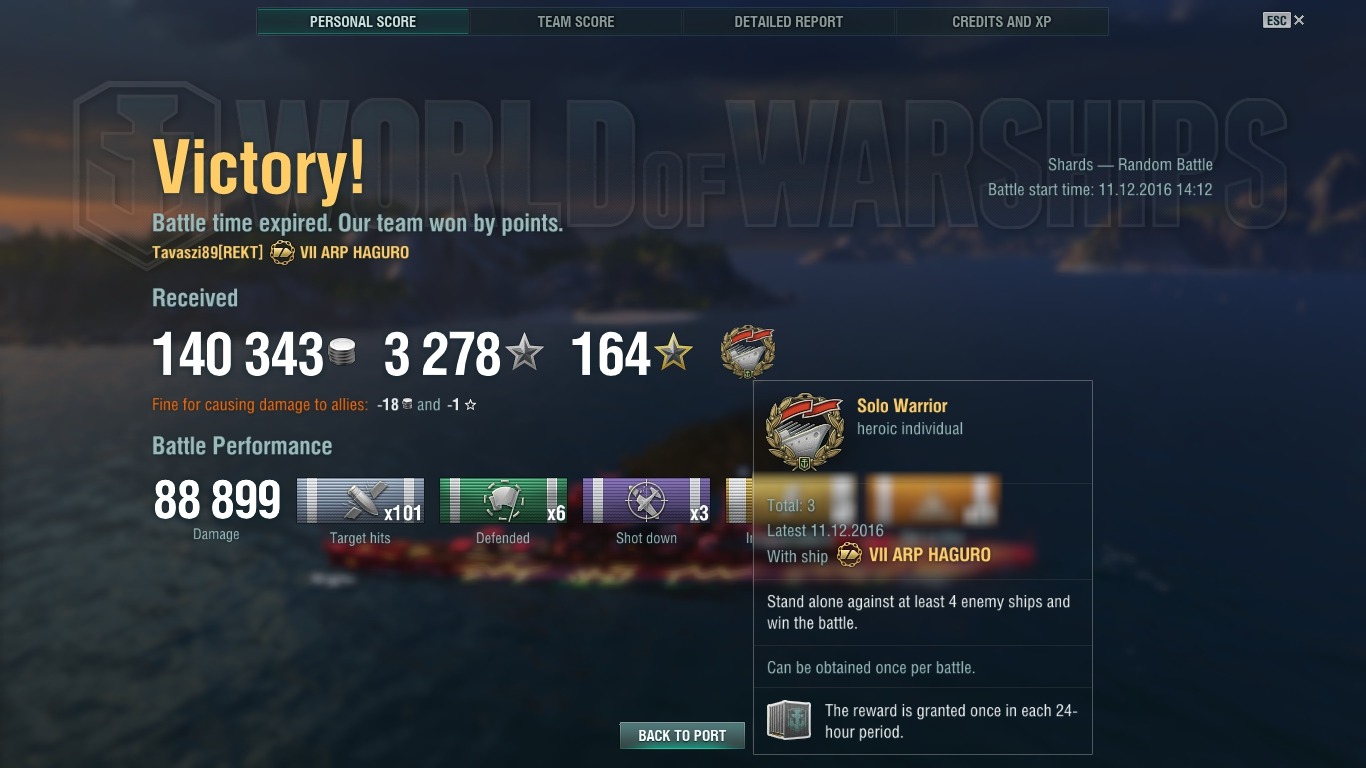
Task: Click the large Solo Warrior emblem in tooltip
Action: click(804, 432)
